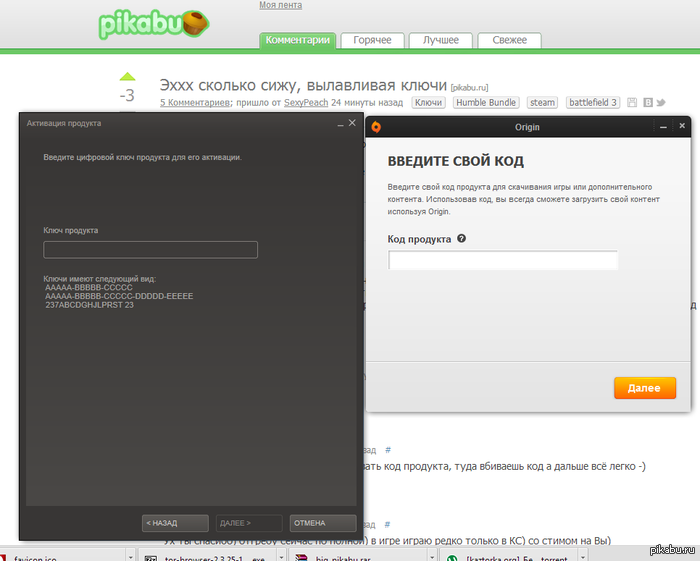Select the Ключи tag
700x561 pixels.
coord(428,103)
